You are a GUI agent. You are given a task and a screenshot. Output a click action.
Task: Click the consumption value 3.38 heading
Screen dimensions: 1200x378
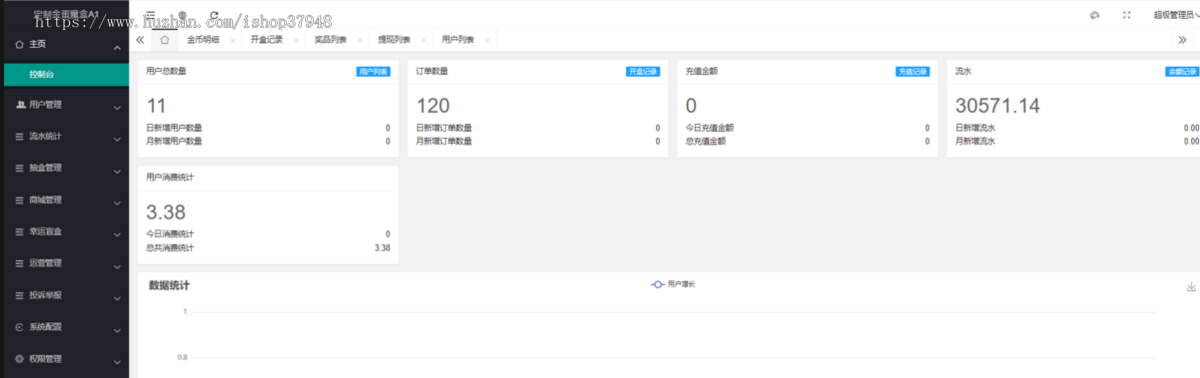(165, 212)
